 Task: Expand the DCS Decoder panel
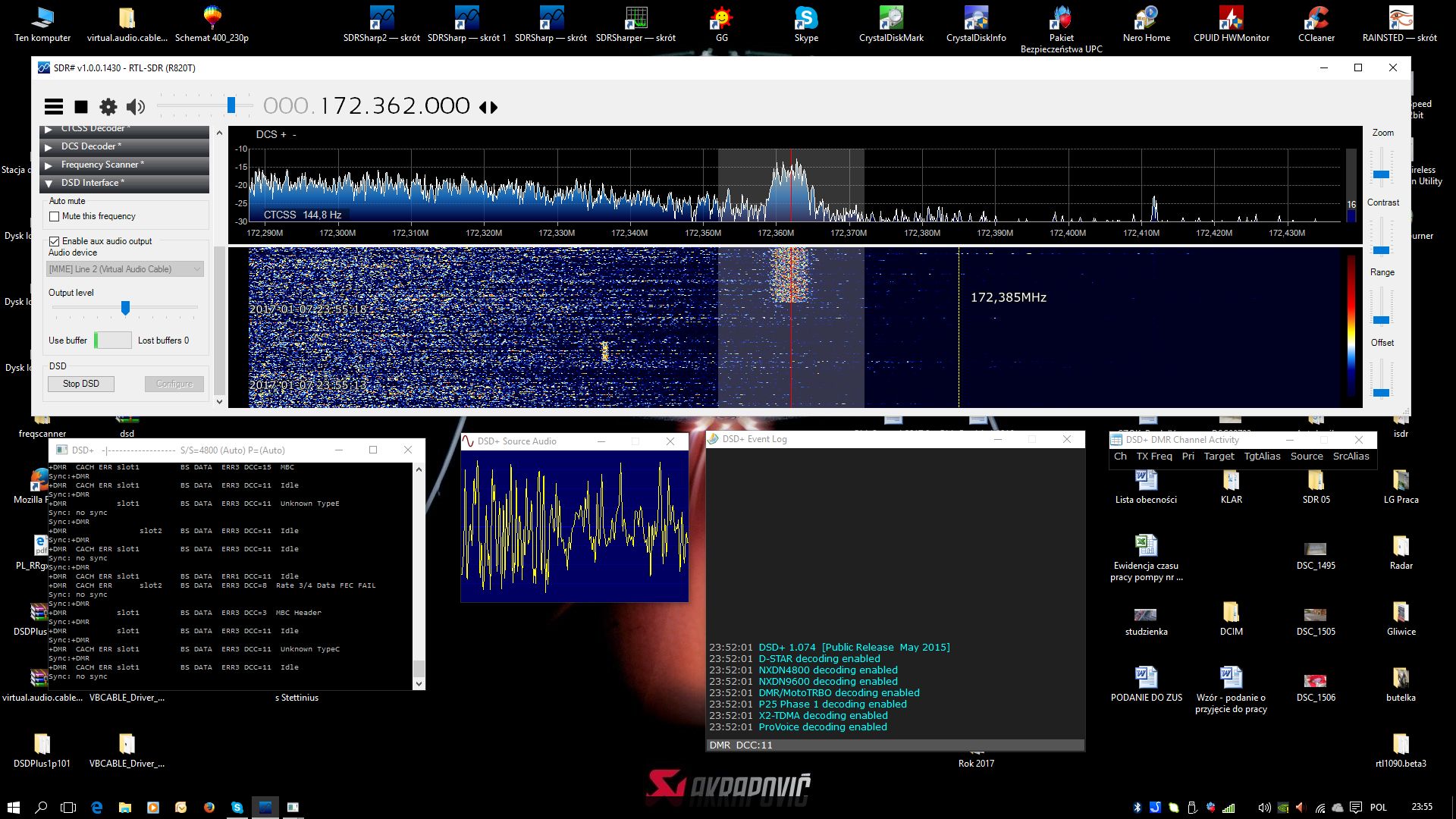pyautogui.click(x=124, y=146)
